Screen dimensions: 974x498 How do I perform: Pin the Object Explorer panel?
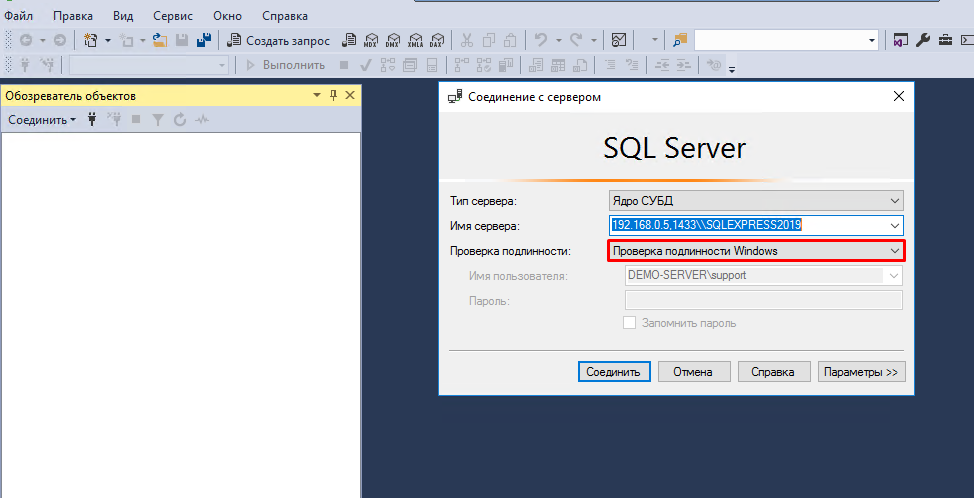click(x=334, y=96)
